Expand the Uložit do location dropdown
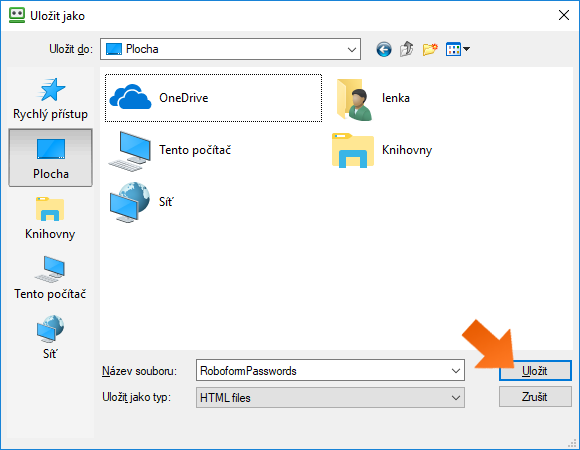 [x=351, y=49]
